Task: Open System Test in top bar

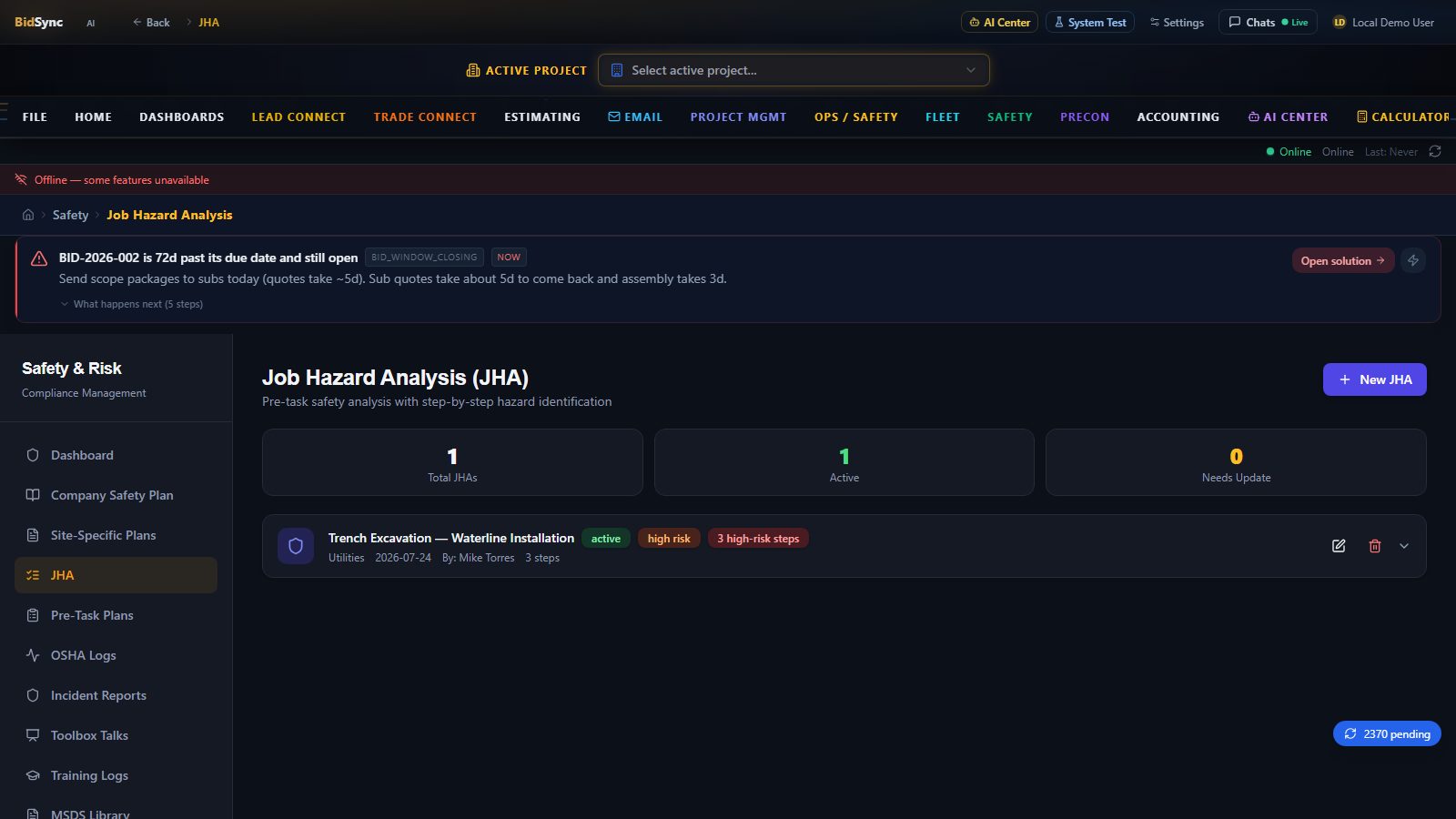Action: click(x=1089, y=22)
